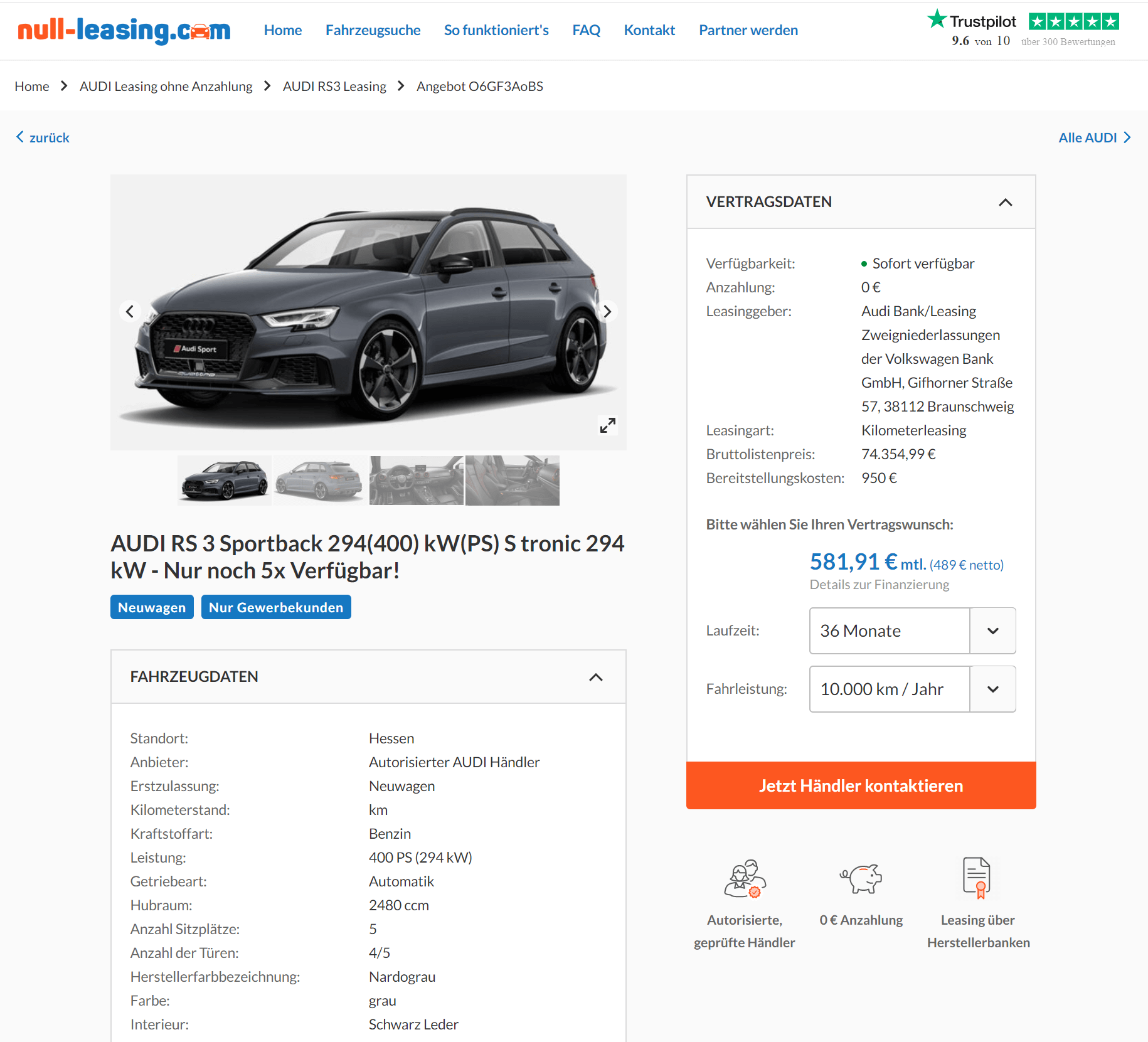Open the Fahrleistung km per year dropdown

[912, 689]
